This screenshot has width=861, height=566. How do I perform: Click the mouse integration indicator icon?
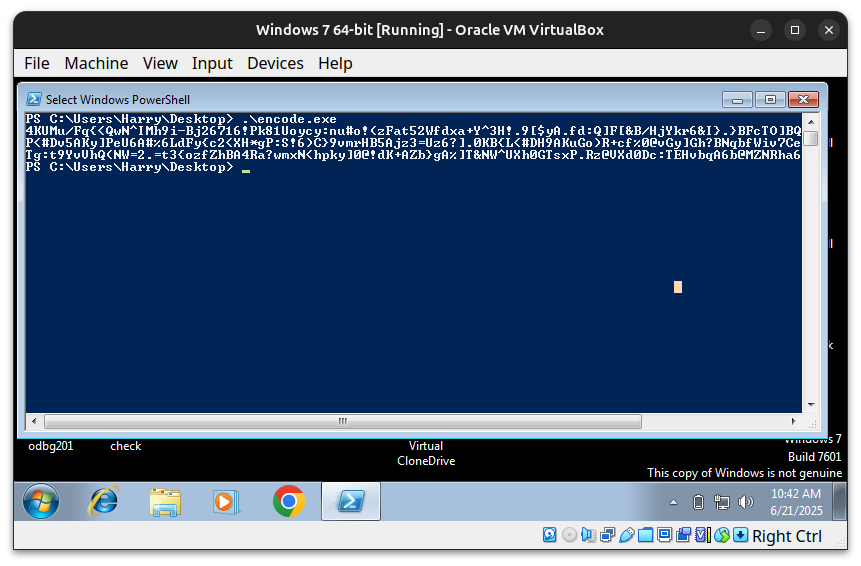[722, 535]
